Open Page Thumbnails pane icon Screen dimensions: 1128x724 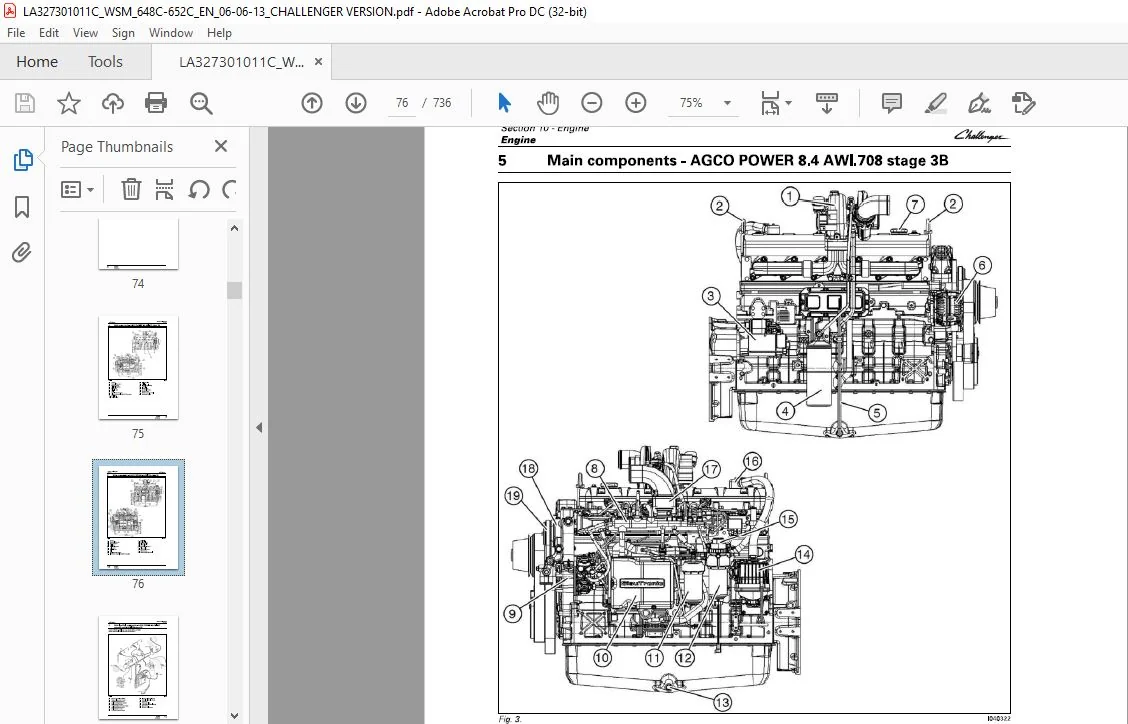point(22,160)
